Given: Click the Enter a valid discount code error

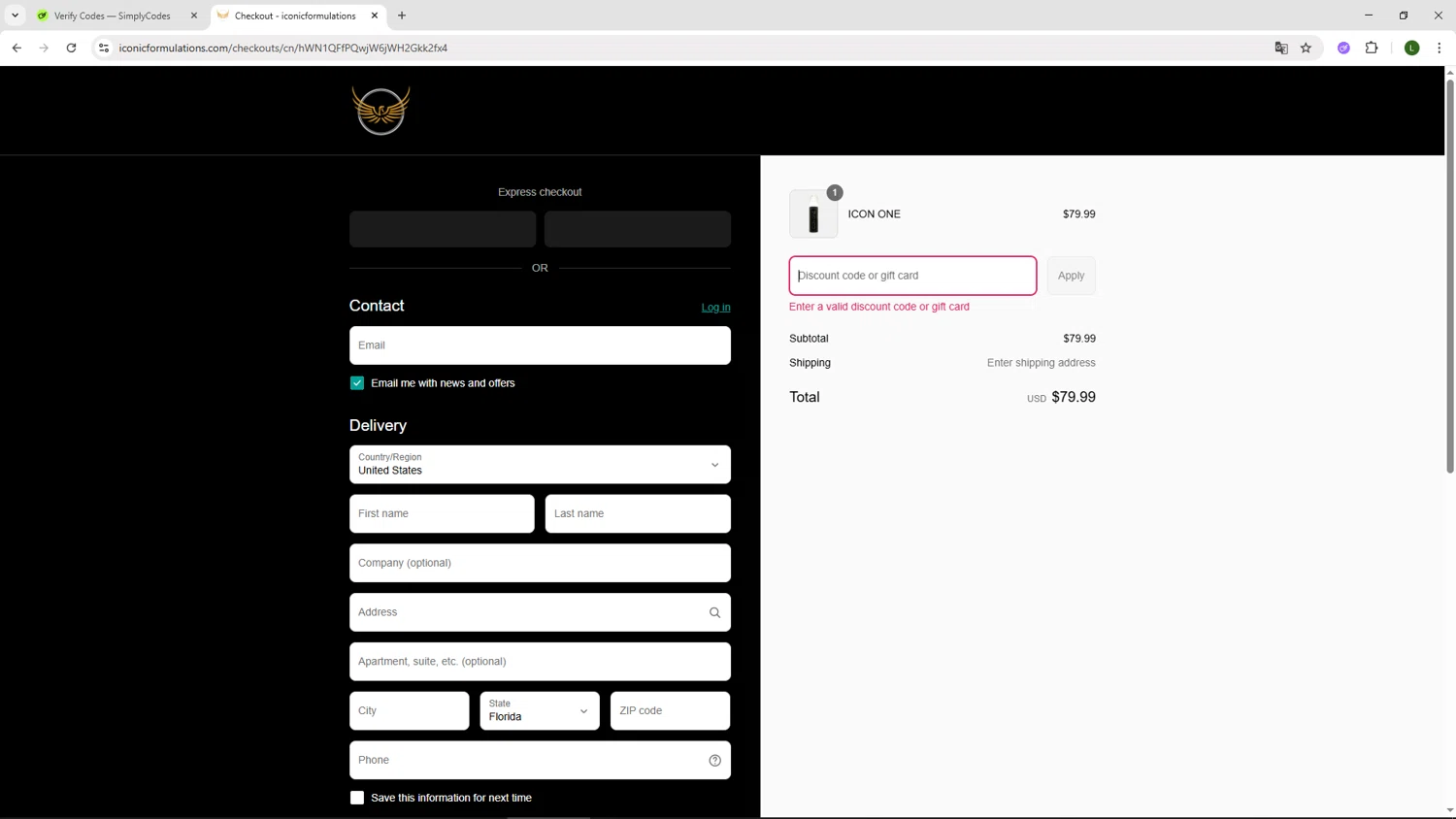Looking at the screenshot, I should tap(879, 307).
